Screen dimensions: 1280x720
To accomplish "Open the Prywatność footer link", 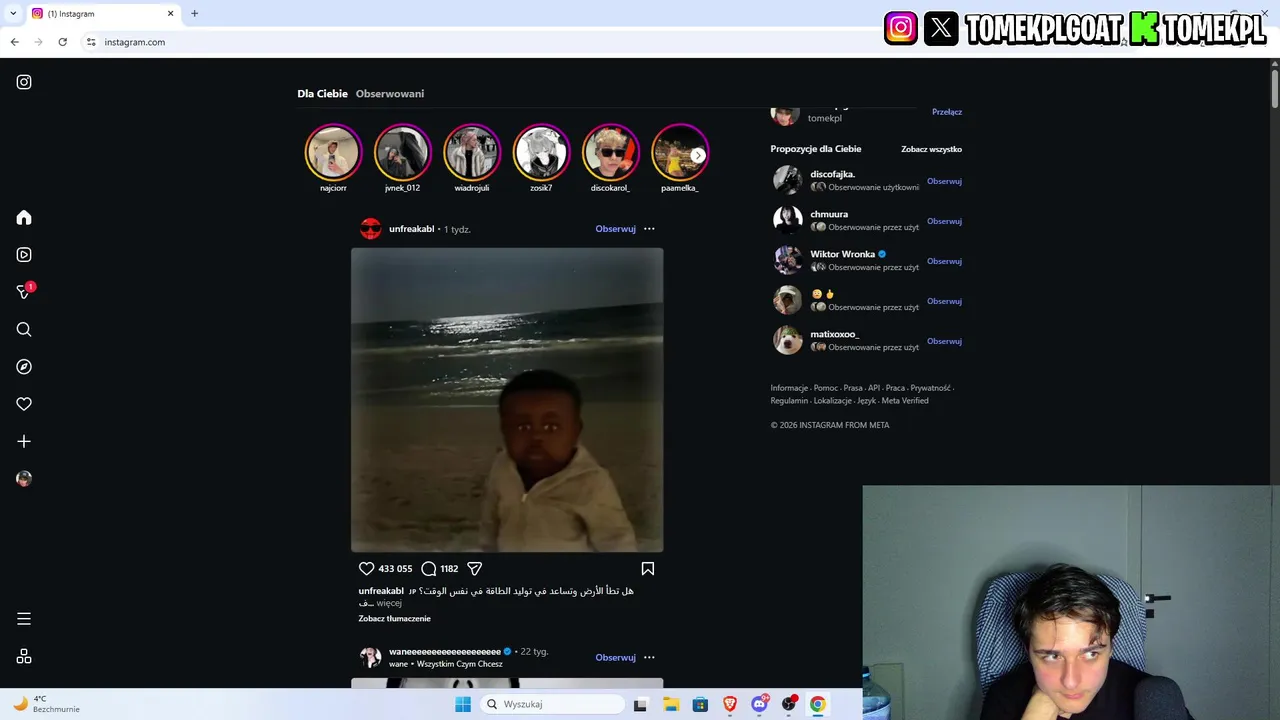I will [x=930, y=388].
